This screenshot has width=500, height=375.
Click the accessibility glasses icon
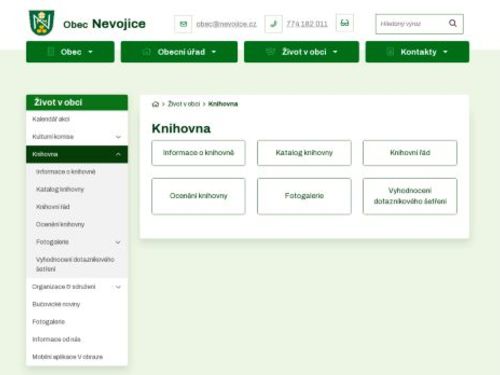(x=345, y=23)
